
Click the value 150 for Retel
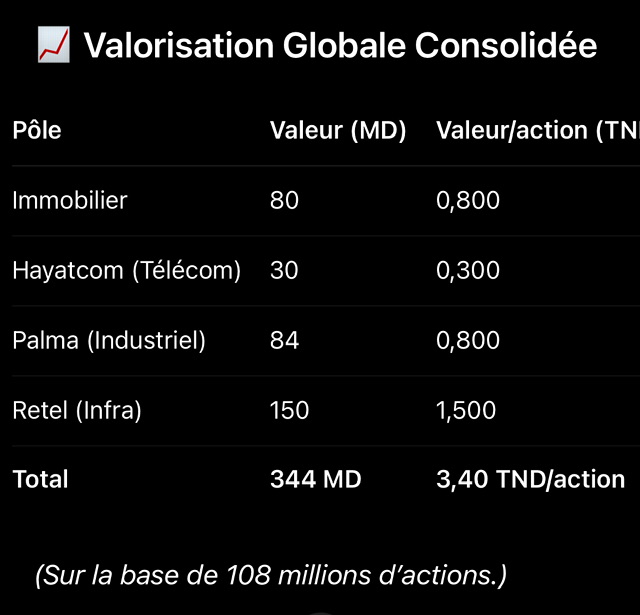click(x=290, y=410)
